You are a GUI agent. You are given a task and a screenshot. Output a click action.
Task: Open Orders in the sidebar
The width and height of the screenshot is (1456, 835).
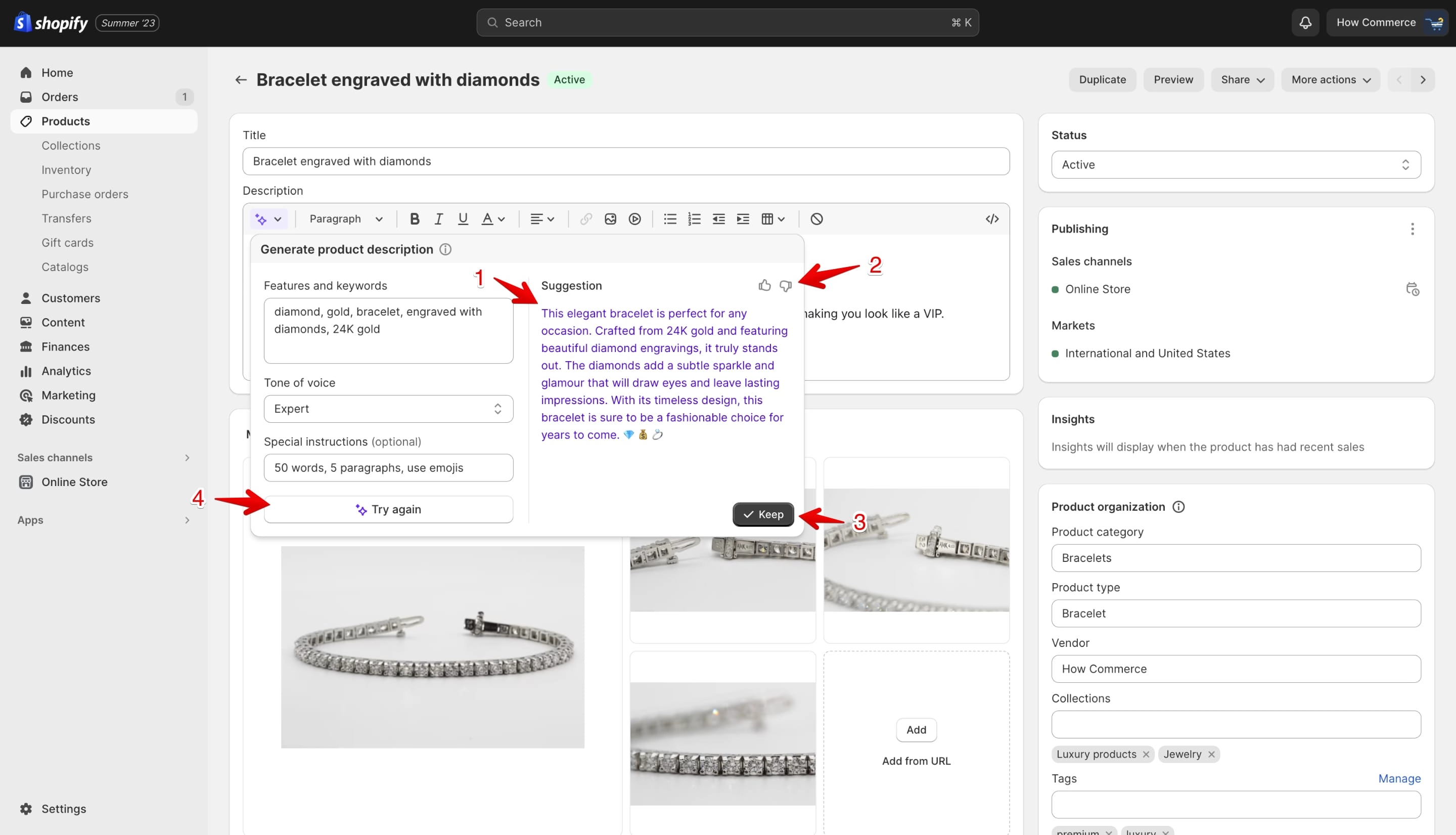click(104, 97)
